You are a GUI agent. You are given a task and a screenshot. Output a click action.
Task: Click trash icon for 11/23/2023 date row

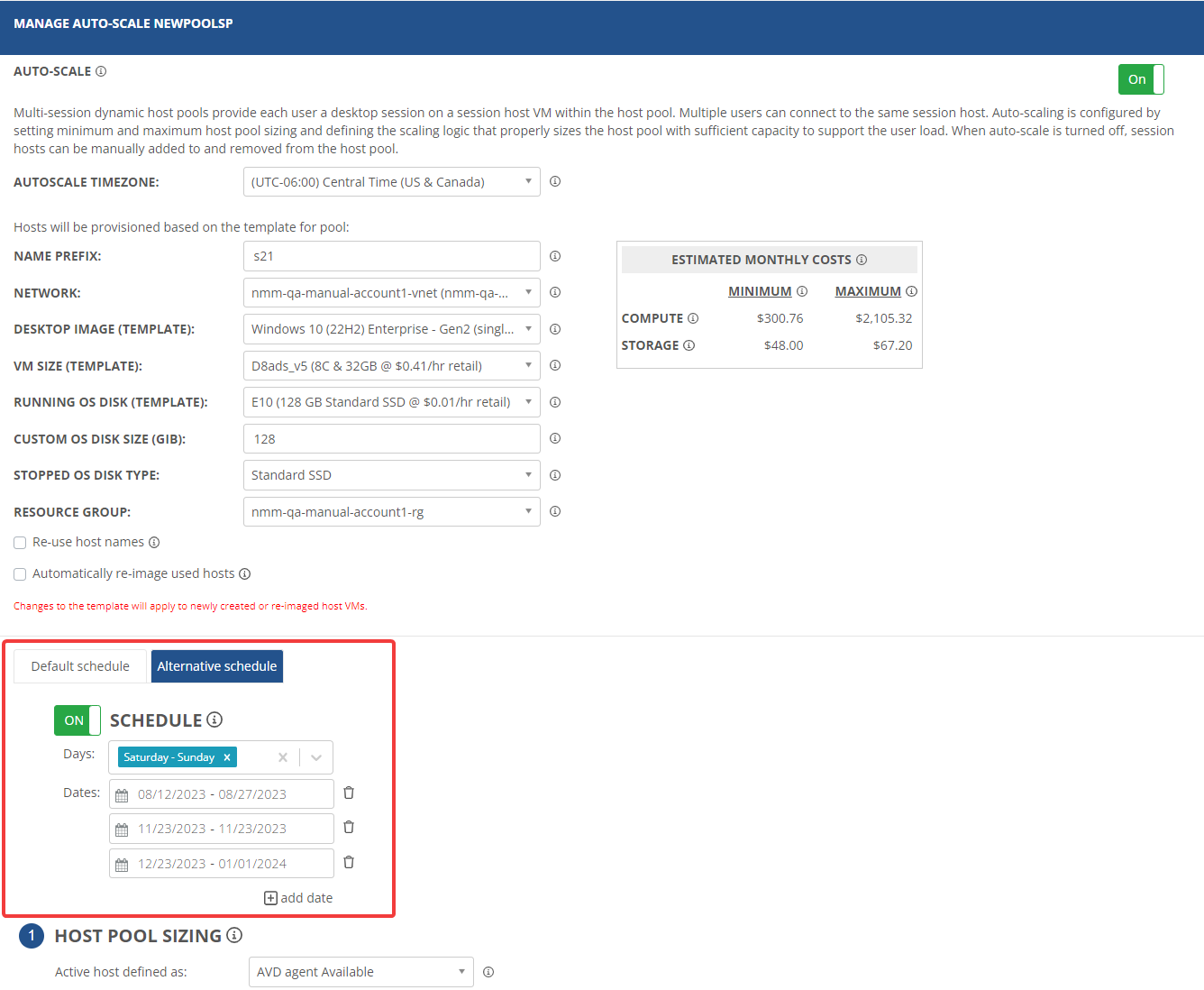click(349, 828)
